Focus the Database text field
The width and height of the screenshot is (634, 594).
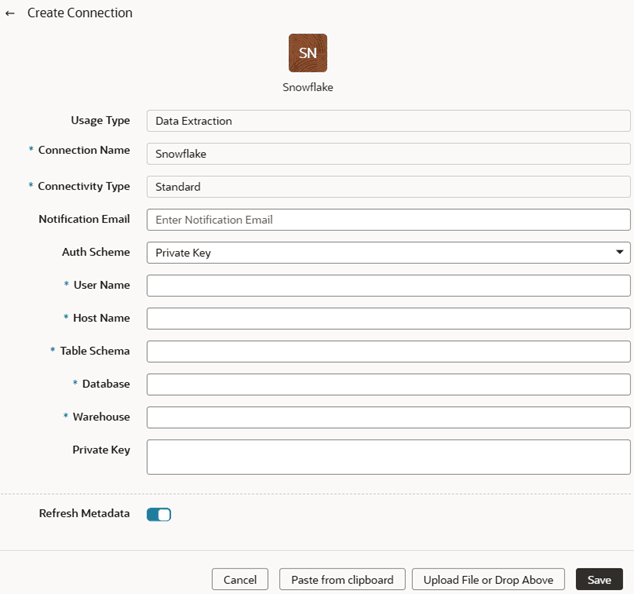388,384
